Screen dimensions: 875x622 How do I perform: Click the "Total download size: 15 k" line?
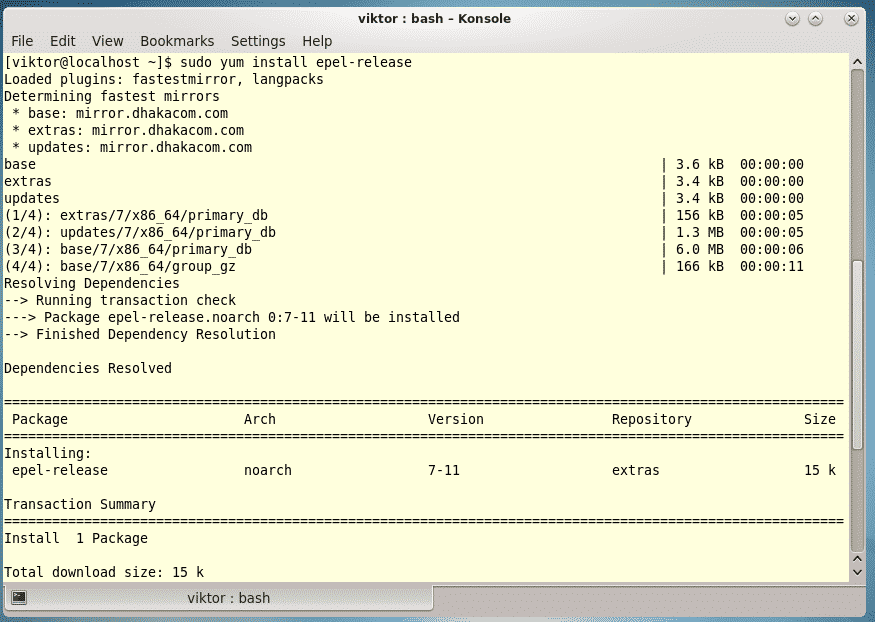tap(104, 572)
